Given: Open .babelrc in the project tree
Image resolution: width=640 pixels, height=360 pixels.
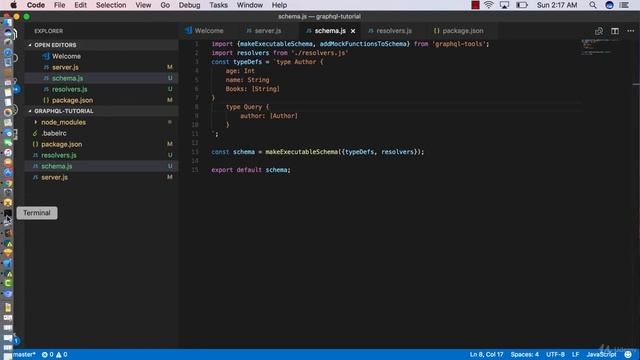Looking at the screenshot, I should [x=54, y=133].
